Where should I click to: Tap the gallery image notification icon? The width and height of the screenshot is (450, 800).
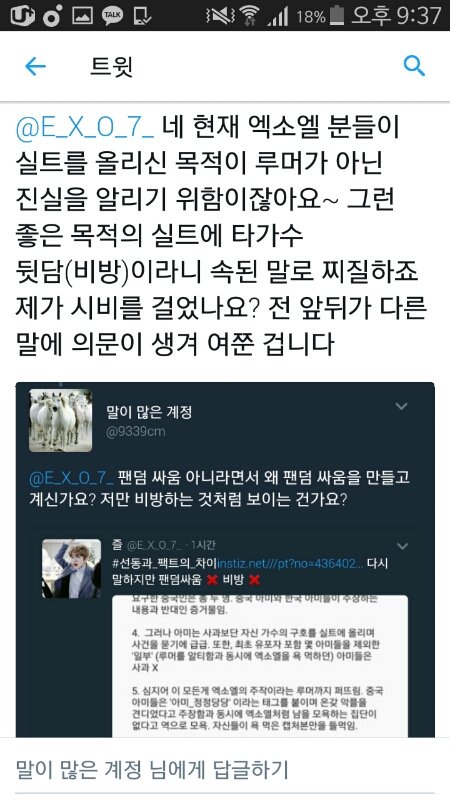tap(82, 15)
